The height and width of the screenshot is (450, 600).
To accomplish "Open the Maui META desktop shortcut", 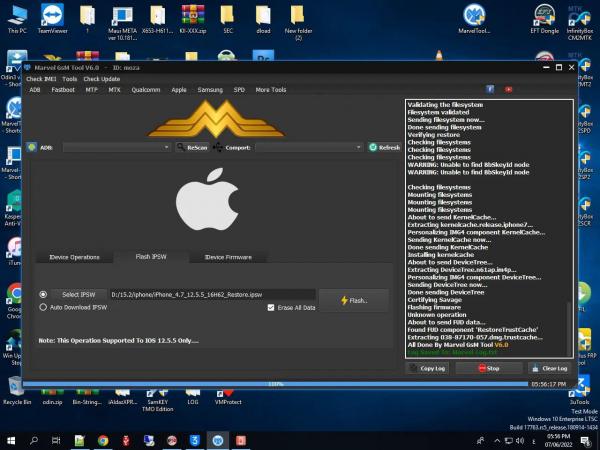I will pos(122,22).
